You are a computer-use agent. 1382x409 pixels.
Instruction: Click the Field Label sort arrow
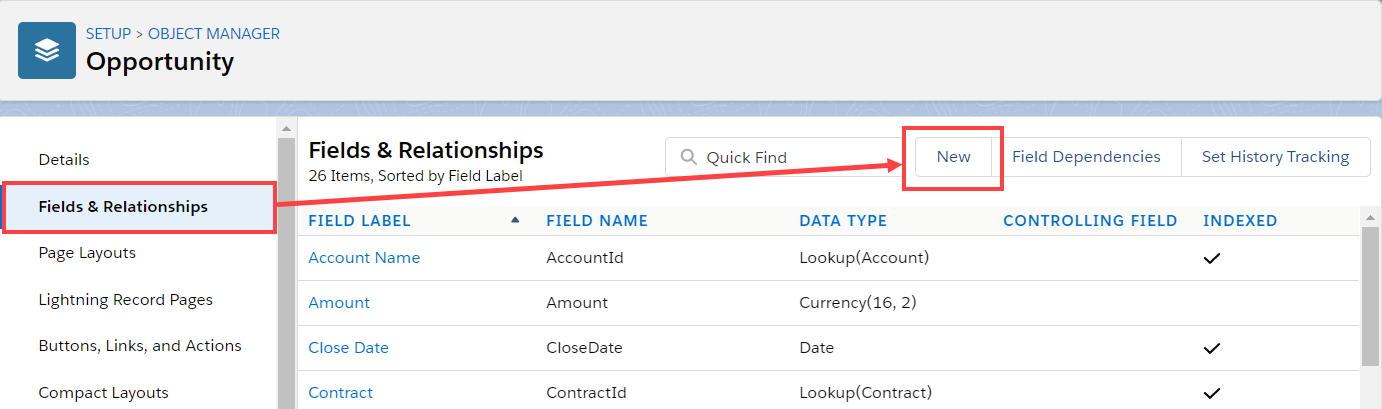point(515,220)
